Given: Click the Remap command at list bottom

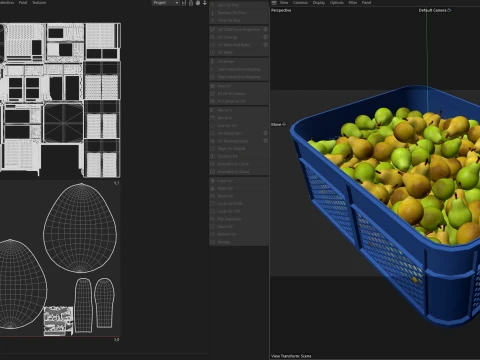Looking at the screenshot, I should [239, 242].
